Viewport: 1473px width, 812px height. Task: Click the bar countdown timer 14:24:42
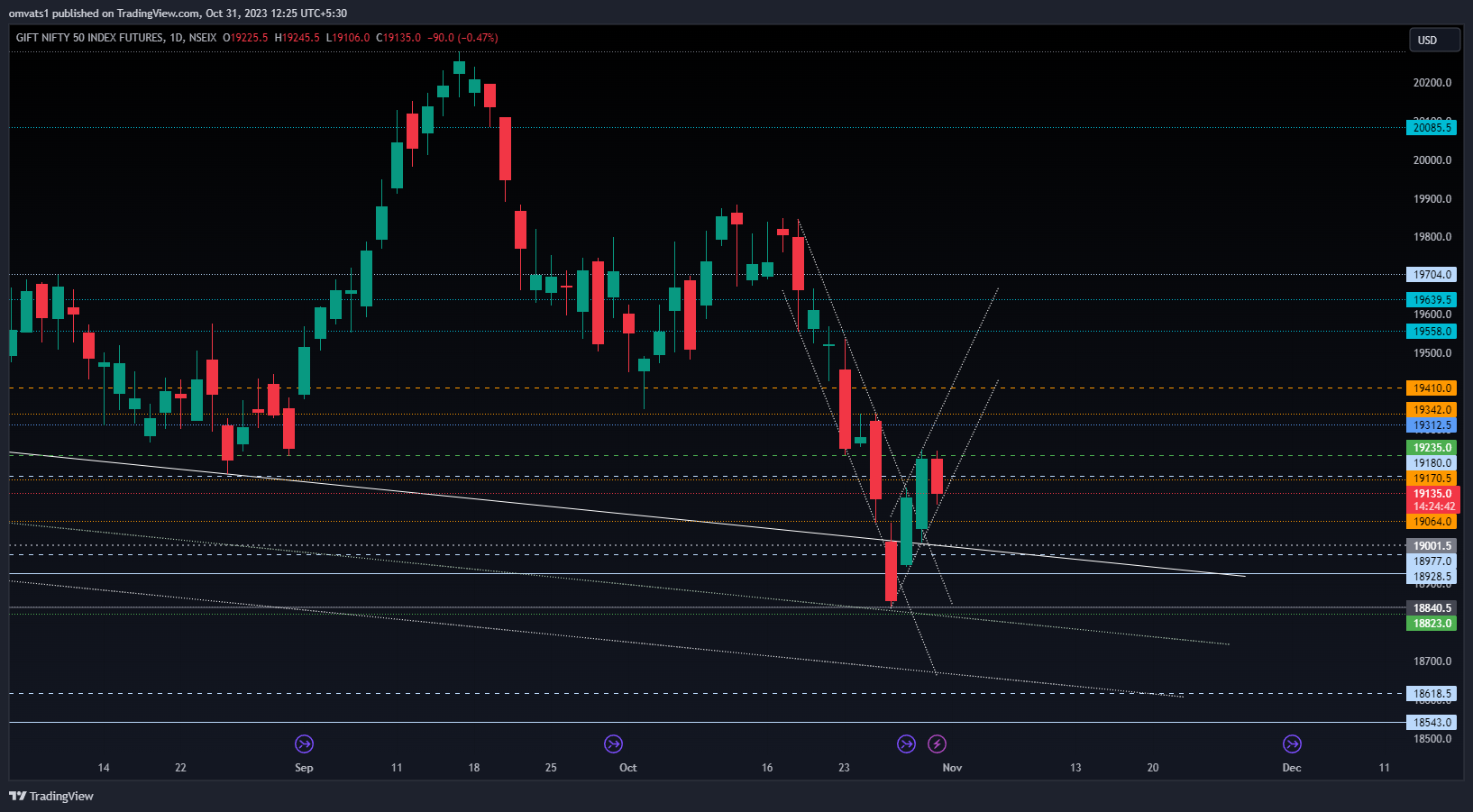[x=1432, y=506]
